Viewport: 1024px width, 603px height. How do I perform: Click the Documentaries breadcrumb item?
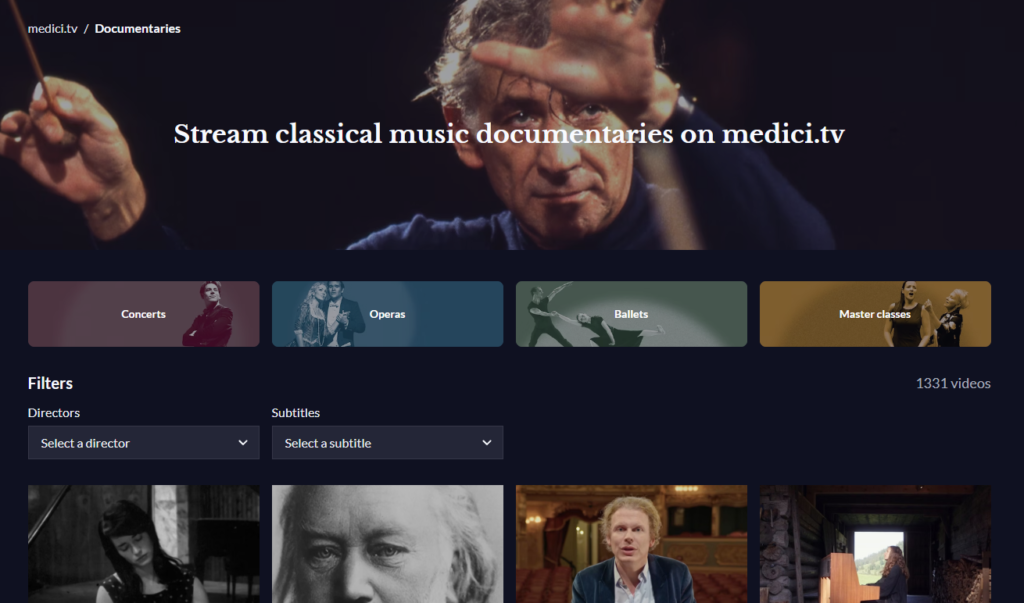(138, 29)
